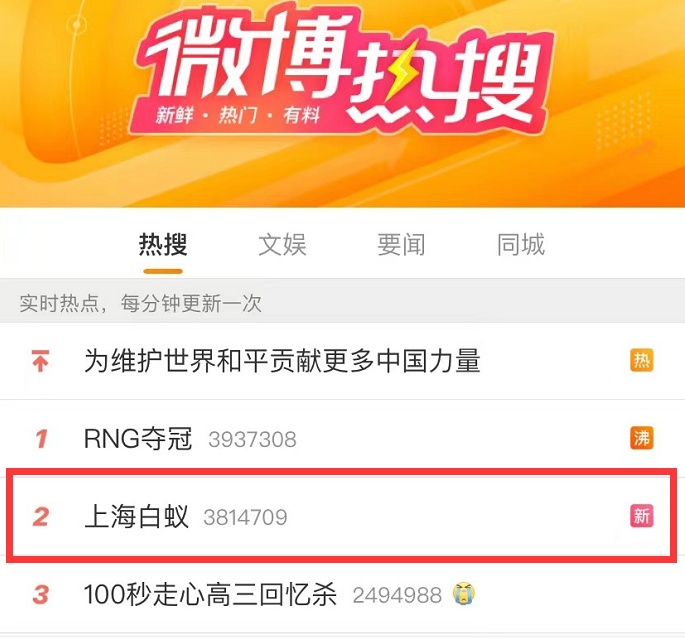685x638 pixels.
Task: Select the 热搜 tab
Action: (x=163, y=244)
